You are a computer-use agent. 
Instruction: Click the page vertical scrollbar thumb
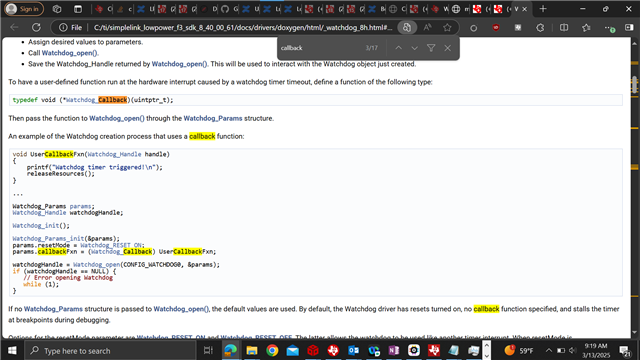pyautogui.click(x=635, y=85)
